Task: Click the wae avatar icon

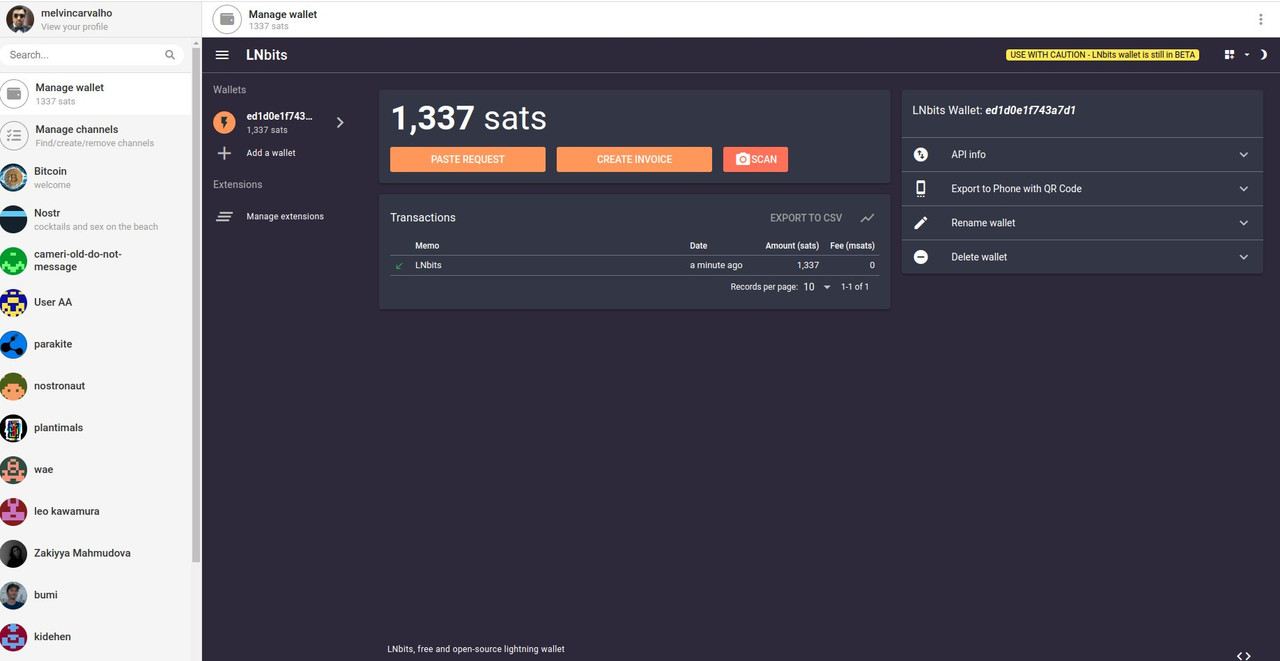Action: pyautogui.click(x=14, y=469)
